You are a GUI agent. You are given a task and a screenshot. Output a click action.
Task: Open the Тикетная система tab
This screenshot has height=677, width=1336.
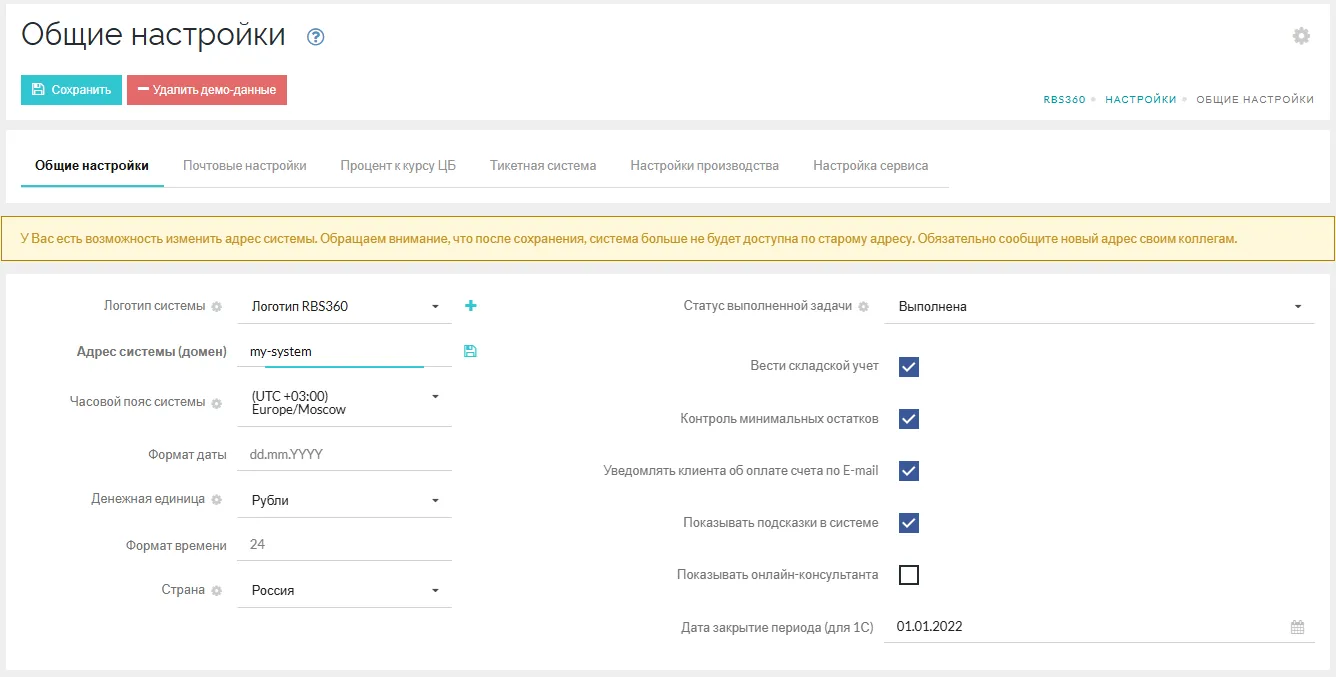click(543, 166)
